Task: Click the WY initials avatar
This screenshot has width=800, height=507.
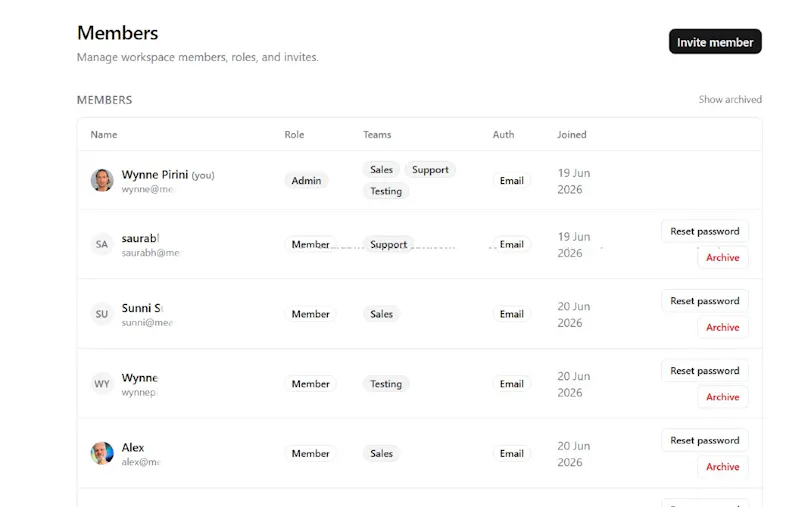Action: click(102, 384)
